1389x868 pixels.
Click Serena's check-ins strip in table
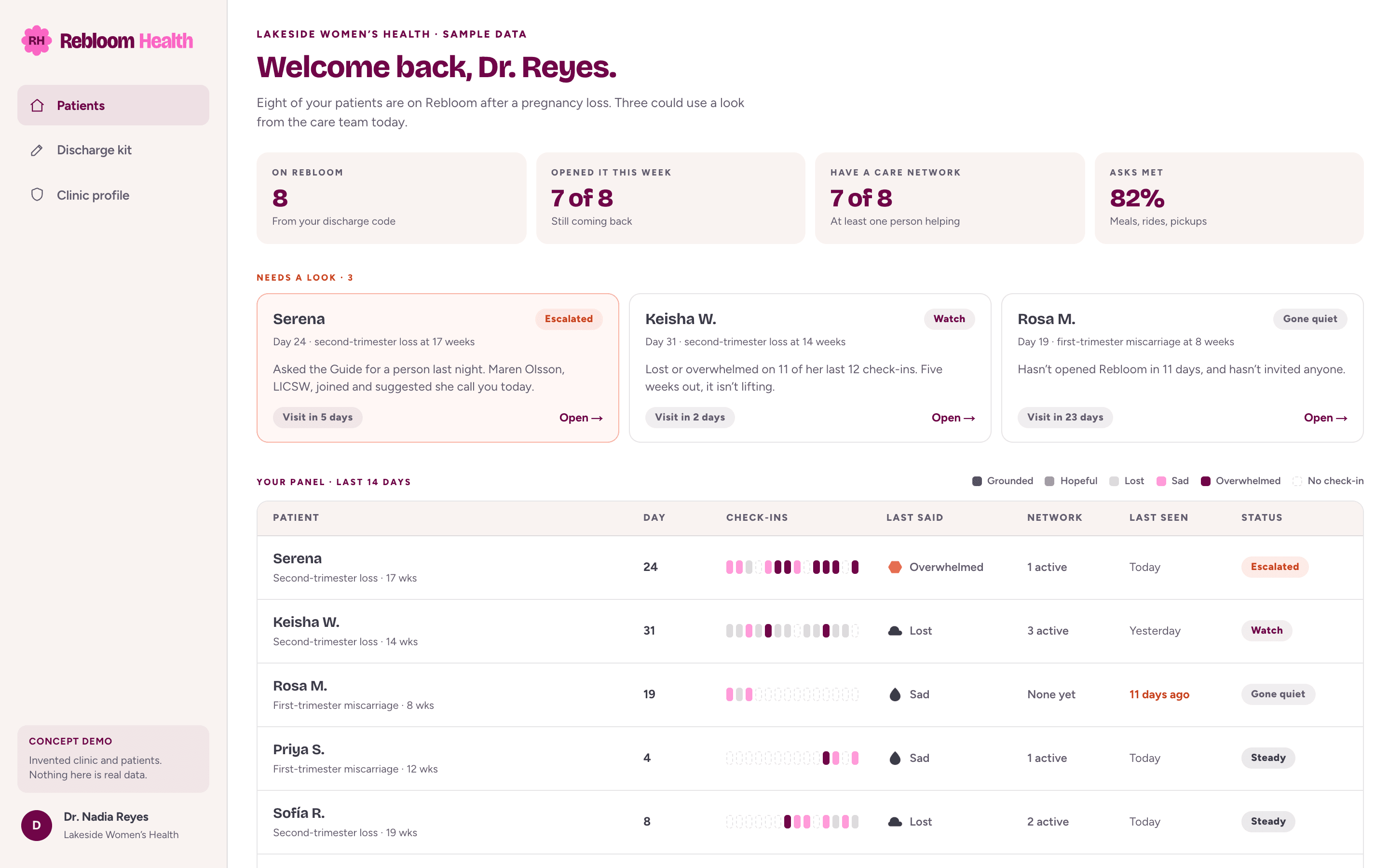[x=792, y=567]
